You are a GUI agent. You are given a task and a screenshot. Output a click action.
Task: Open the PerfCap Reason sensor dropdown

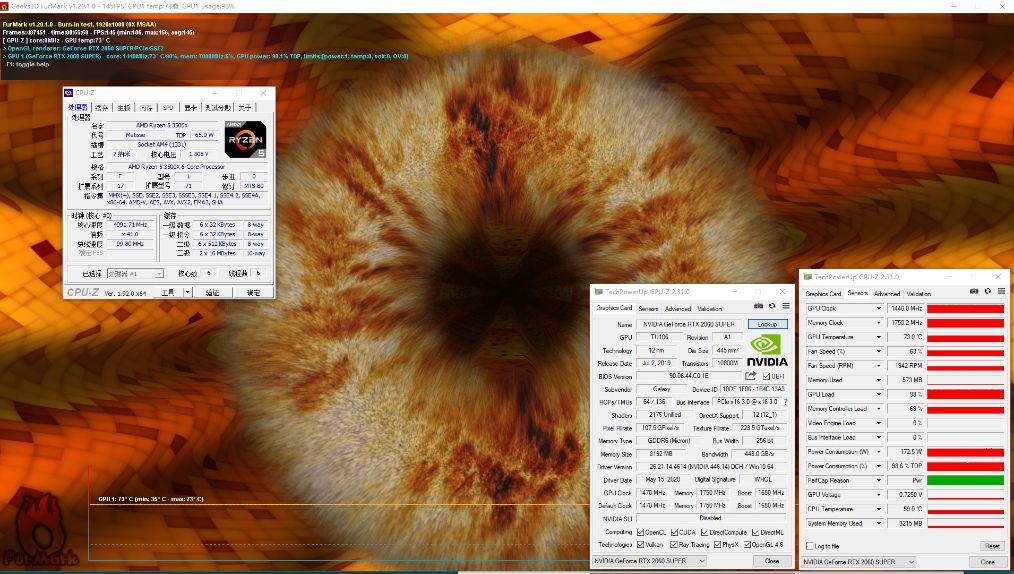(878, 480)
